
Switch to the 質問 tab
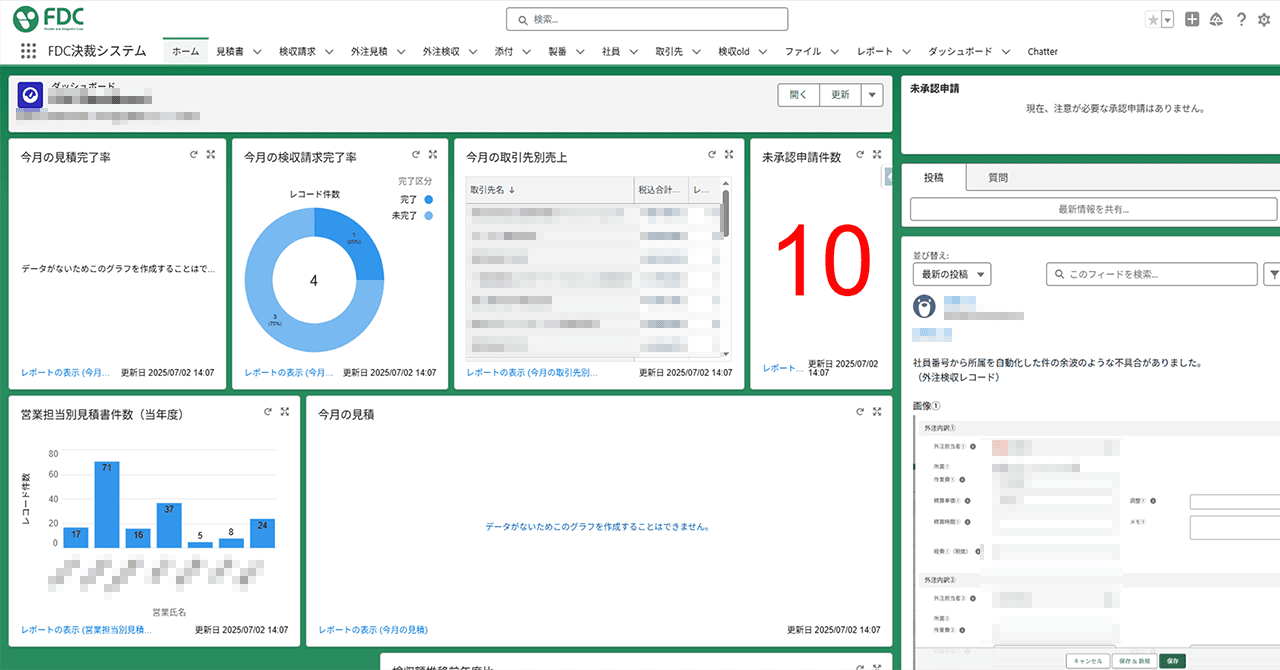pos(997,177)
